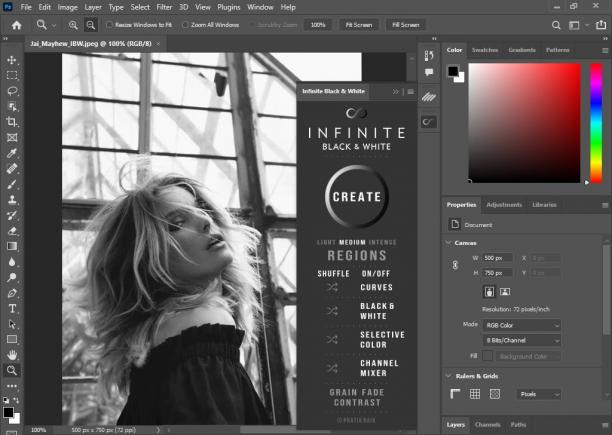Screen dimensions: 612x435
Task: Select the Brush tool
Action: [12, 184]
